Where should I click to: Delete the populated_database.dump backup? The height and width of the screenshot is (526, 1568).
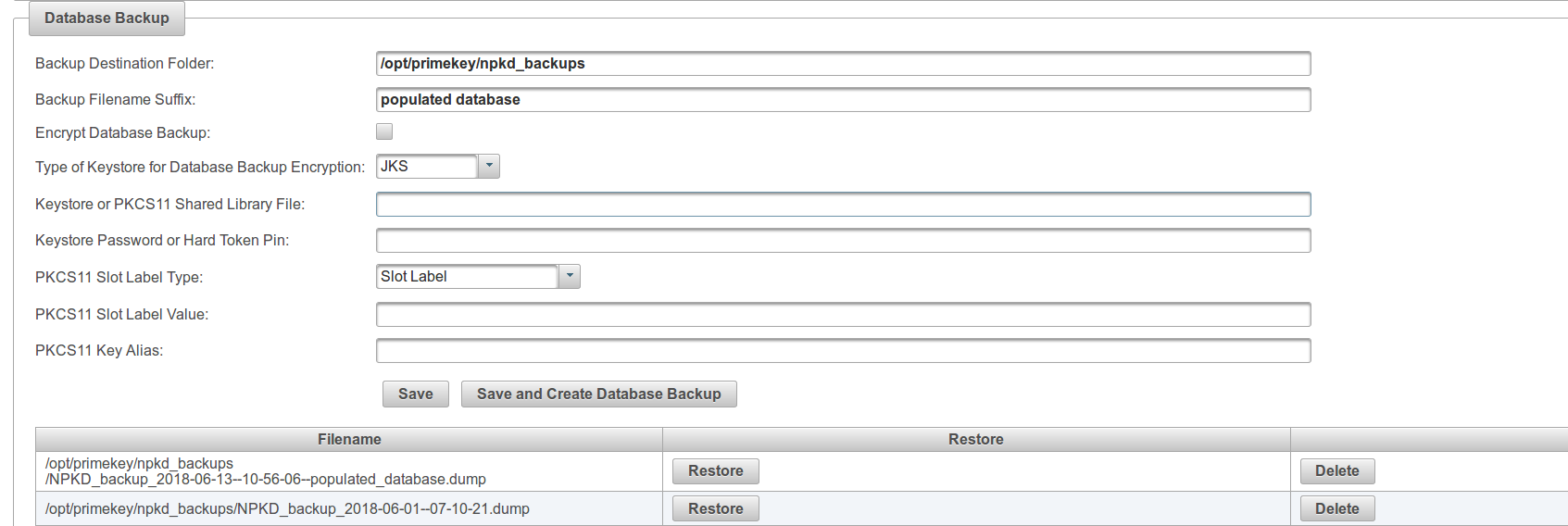point(1336,471)
